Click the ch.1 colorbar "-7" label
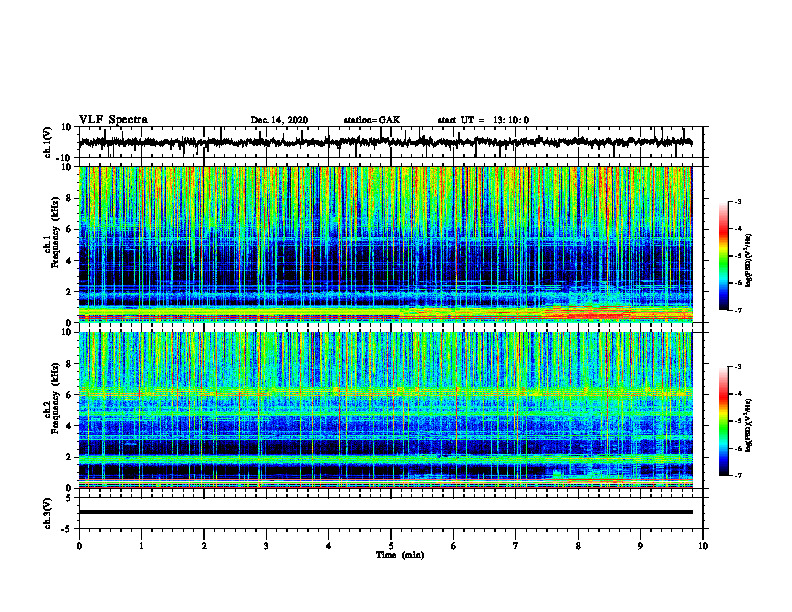The width and height of the screenshot is (792, 612). coord(738,310)
